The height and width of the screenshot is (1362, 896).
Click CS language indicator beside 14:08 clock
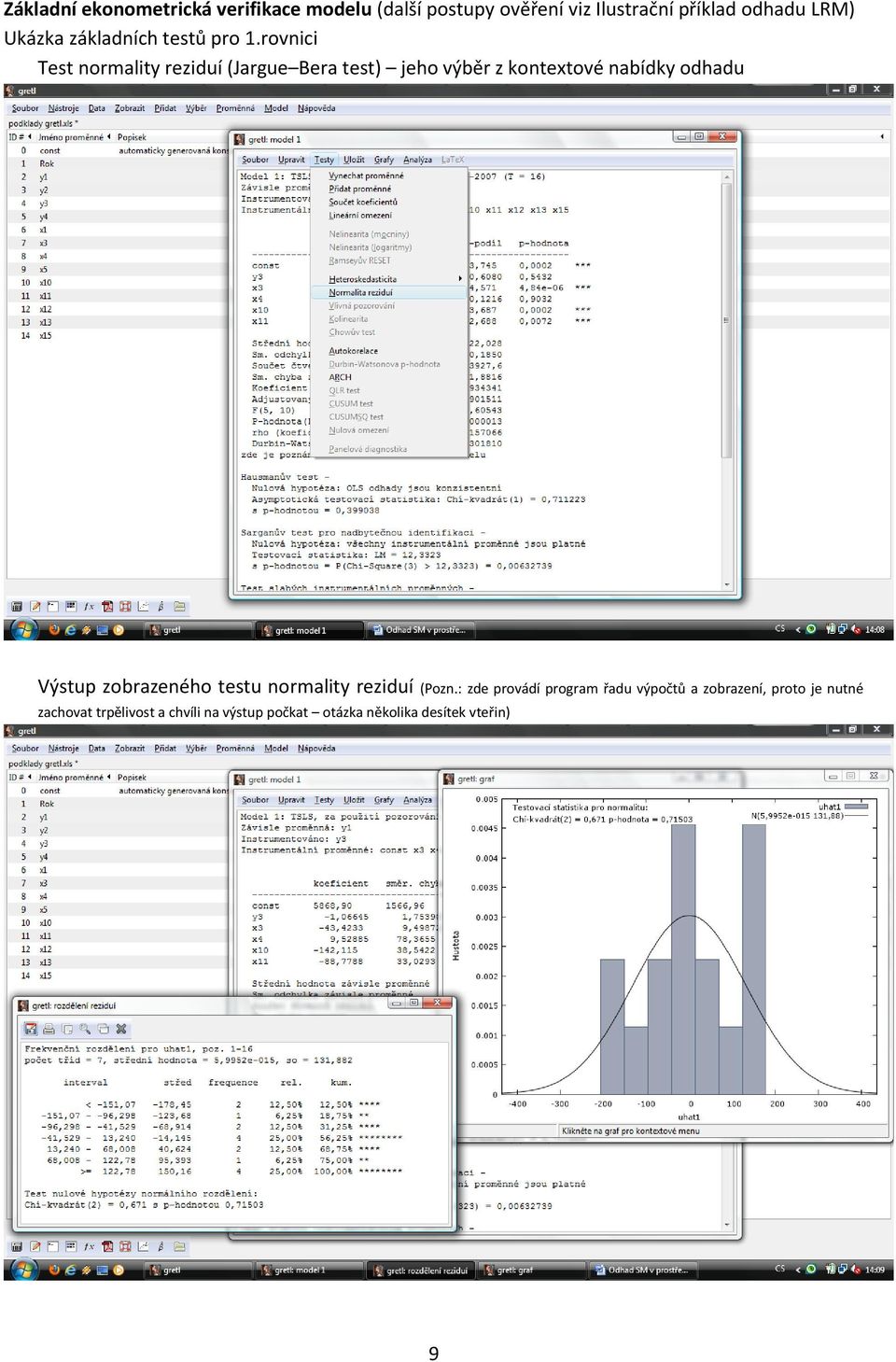(x=780, y=629)
